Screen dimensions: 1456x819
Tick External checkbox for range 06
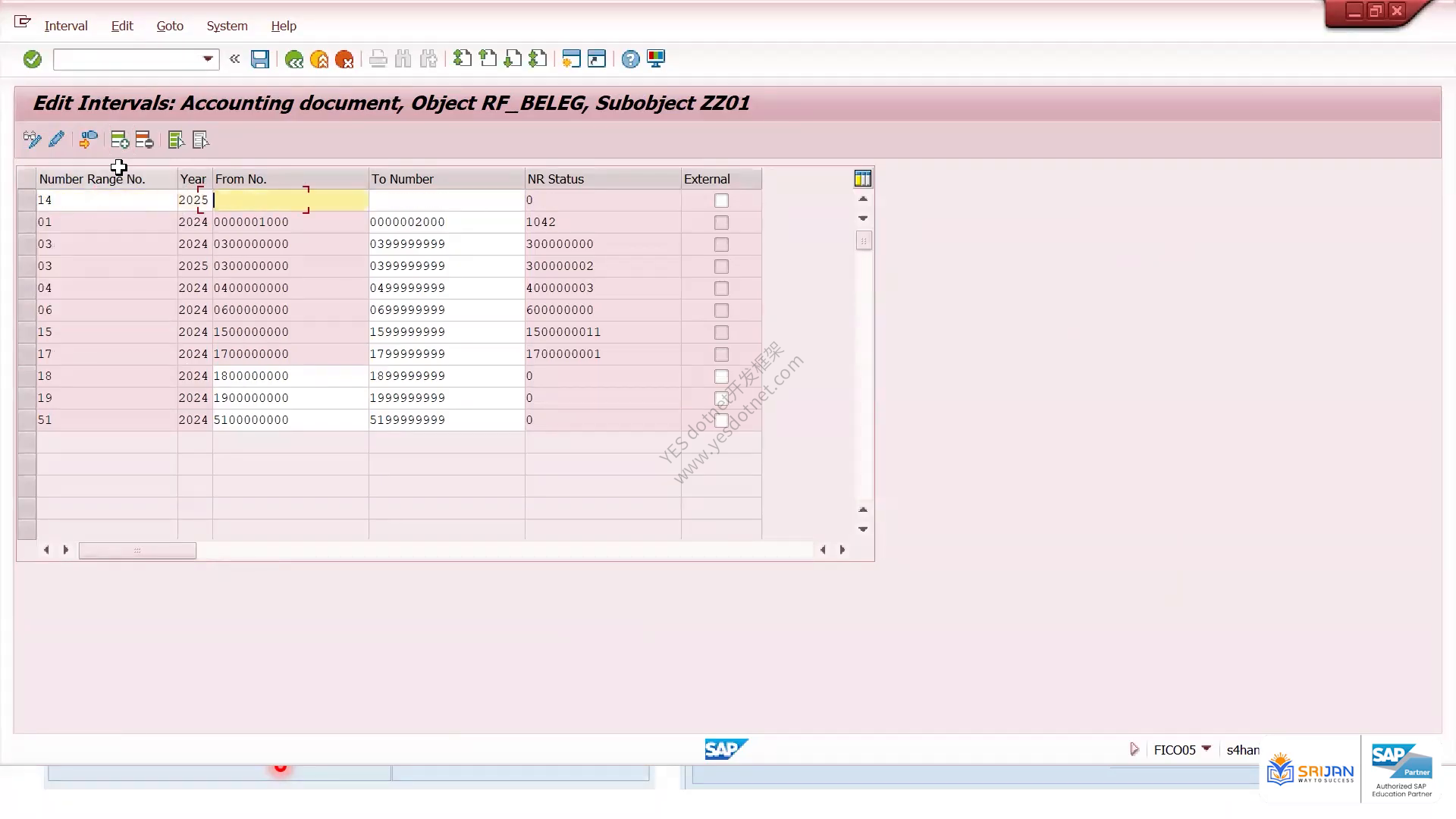point(721,311)
